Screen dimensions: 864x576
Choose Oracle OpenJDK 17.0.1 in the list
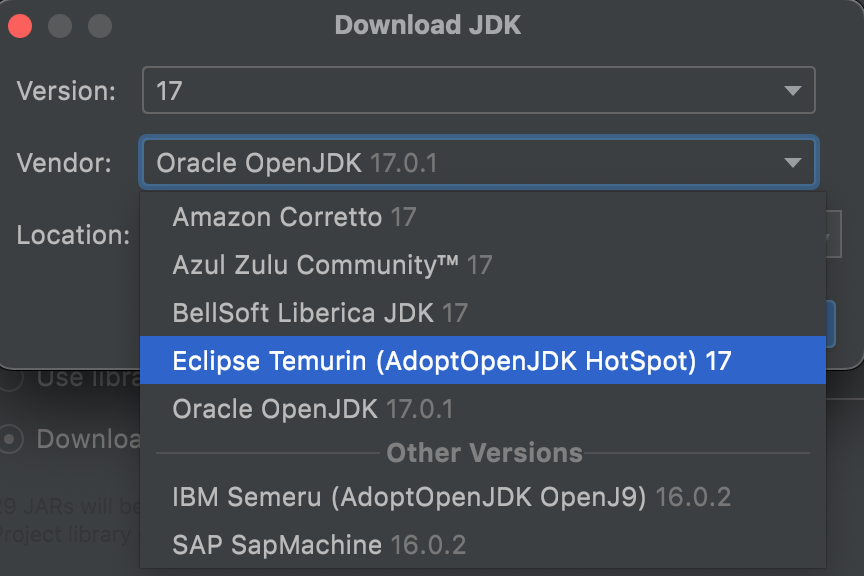(x=313, y=409)
